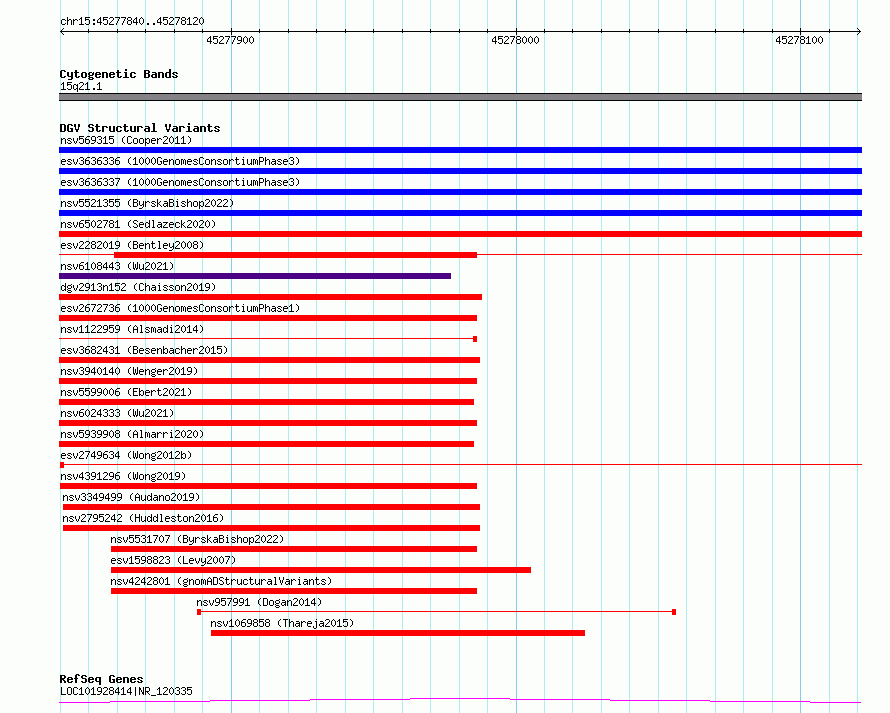Open dgv2913n152 (Chaisson2019) variant label
The image size is (890, 713).
pos(138,287)
